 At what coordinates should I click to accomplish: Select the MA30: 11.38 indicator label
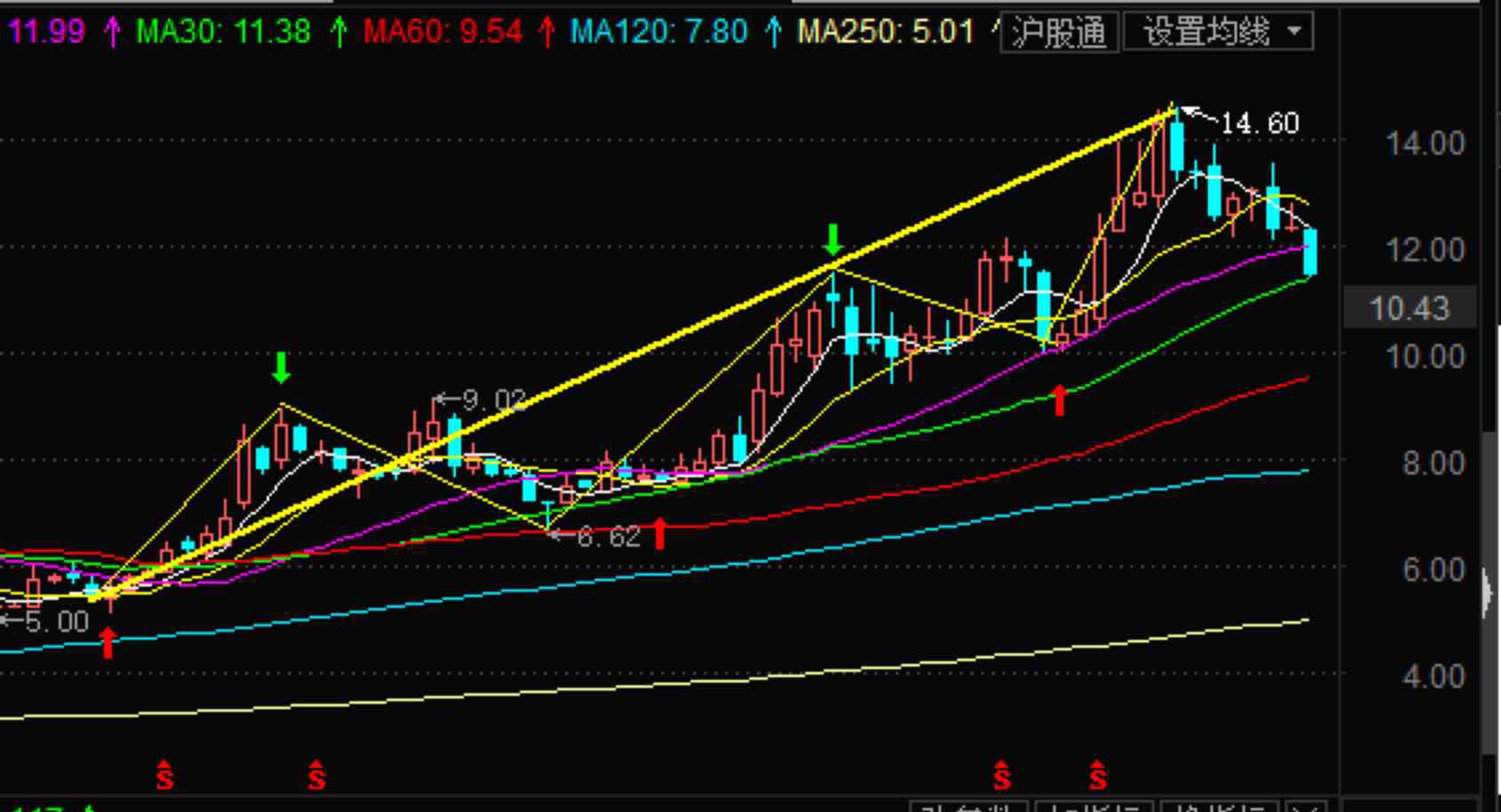[x=223, y=31]
